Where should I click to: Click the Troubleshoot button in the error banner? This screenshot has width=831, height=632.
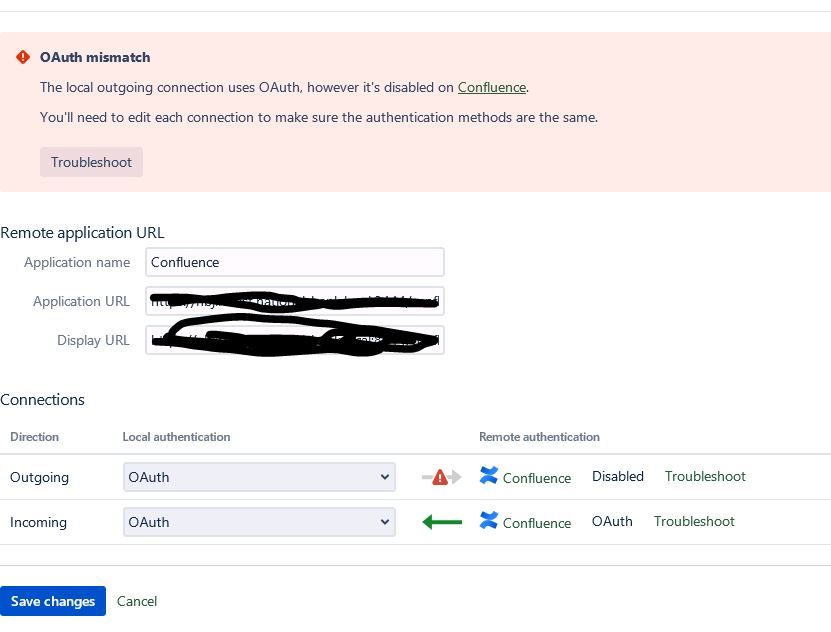point(91,162)
